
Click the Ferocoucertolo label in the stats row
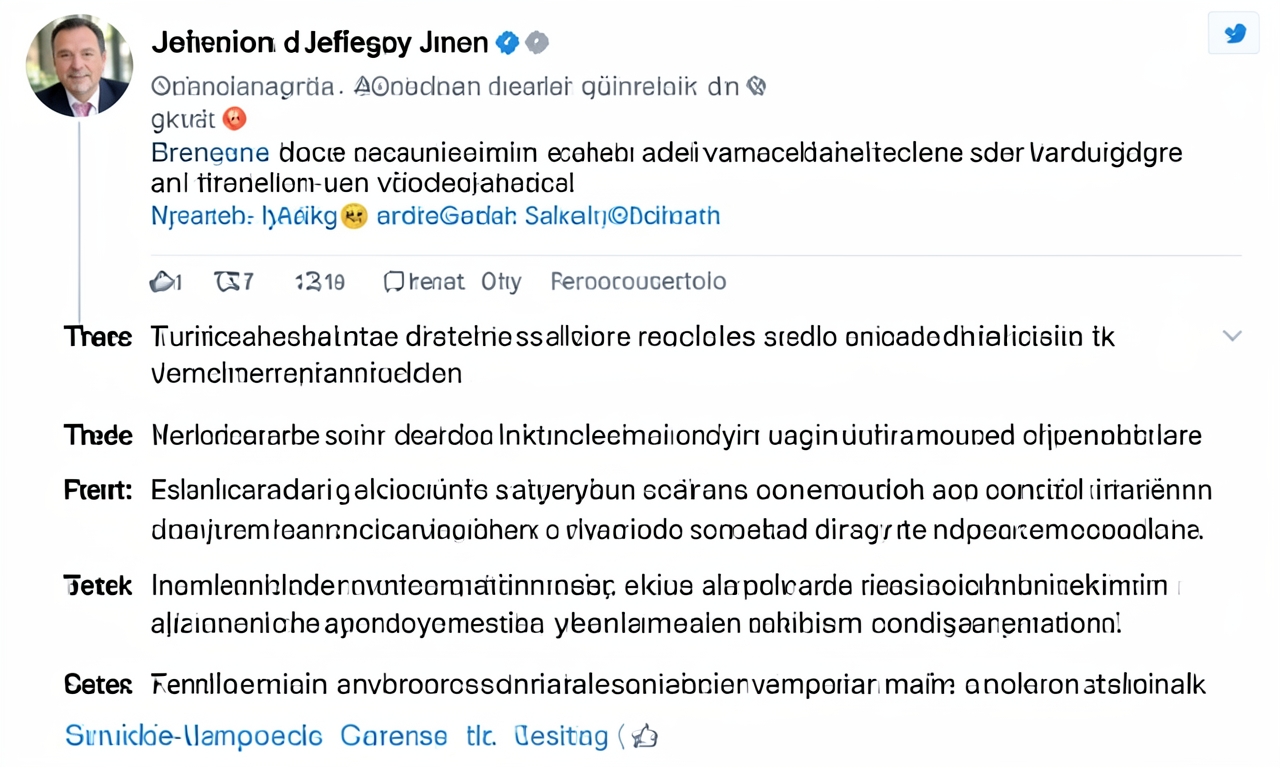(638, 281)
